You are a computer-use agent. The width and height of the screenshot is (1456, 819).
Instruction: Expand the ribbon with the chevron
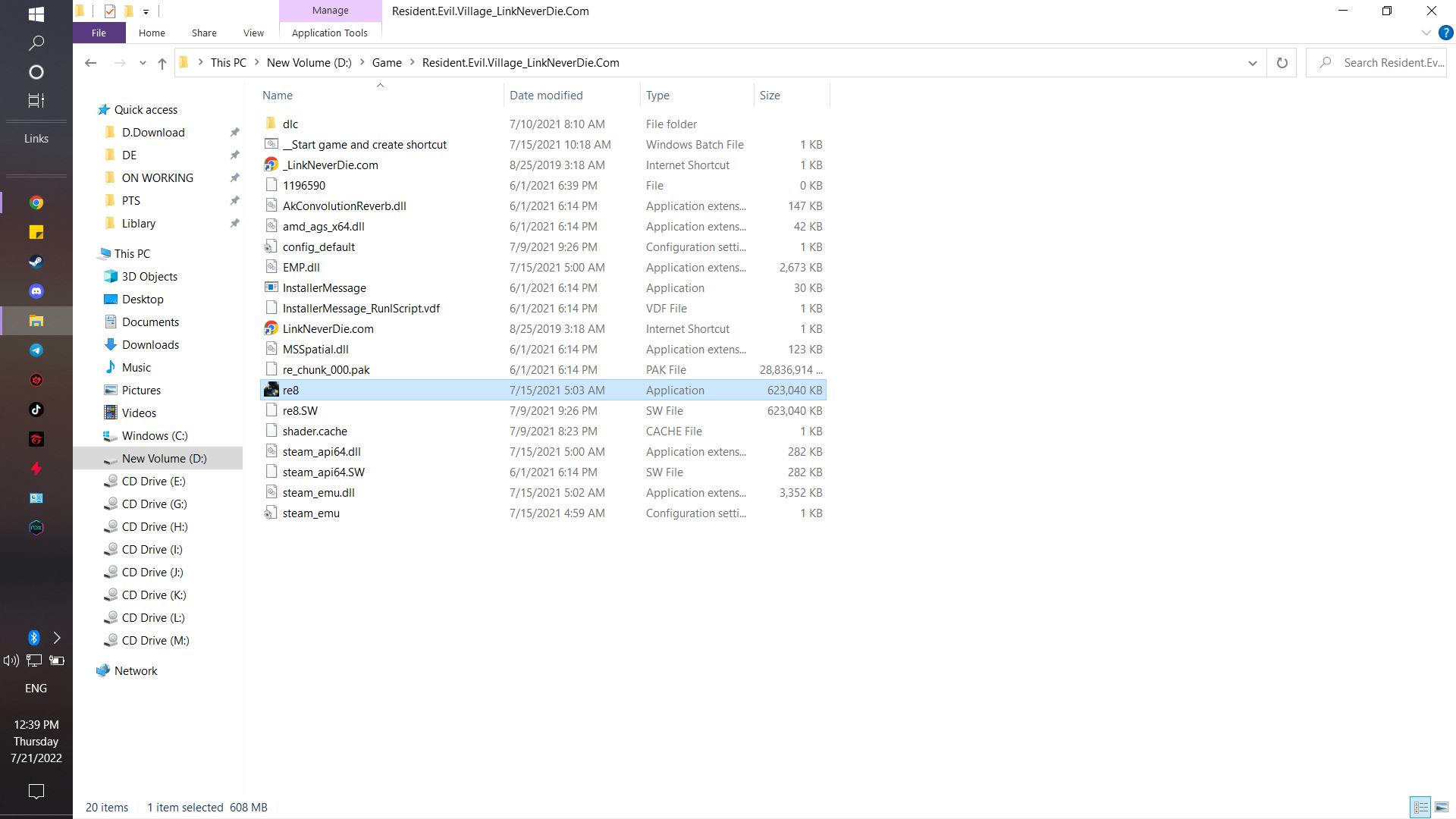(1426, 33)
